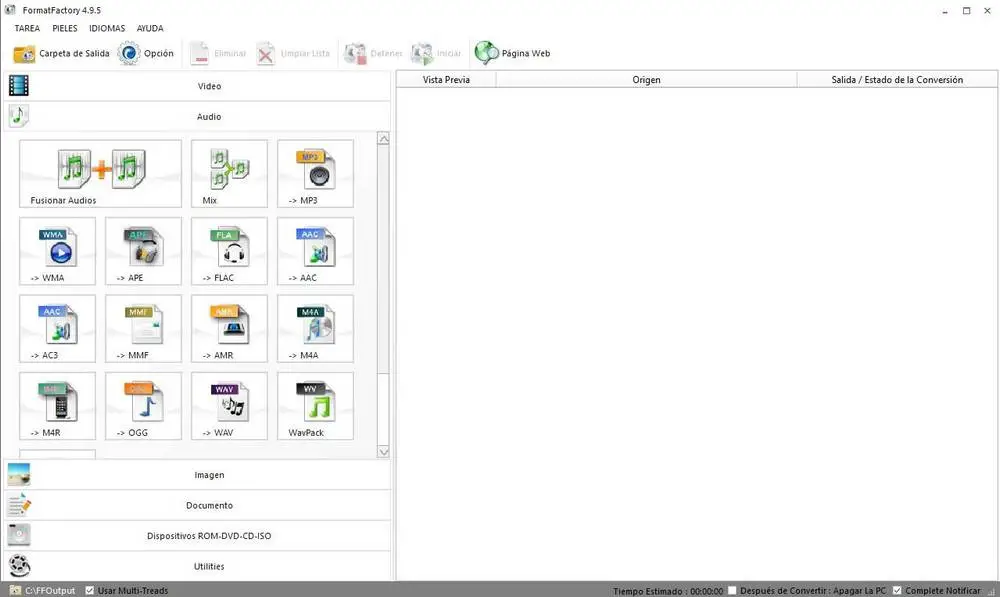The height and width of the screenshot is (597, 1000).
Task: Open the AYUDA menu
Action: point(150,28)
